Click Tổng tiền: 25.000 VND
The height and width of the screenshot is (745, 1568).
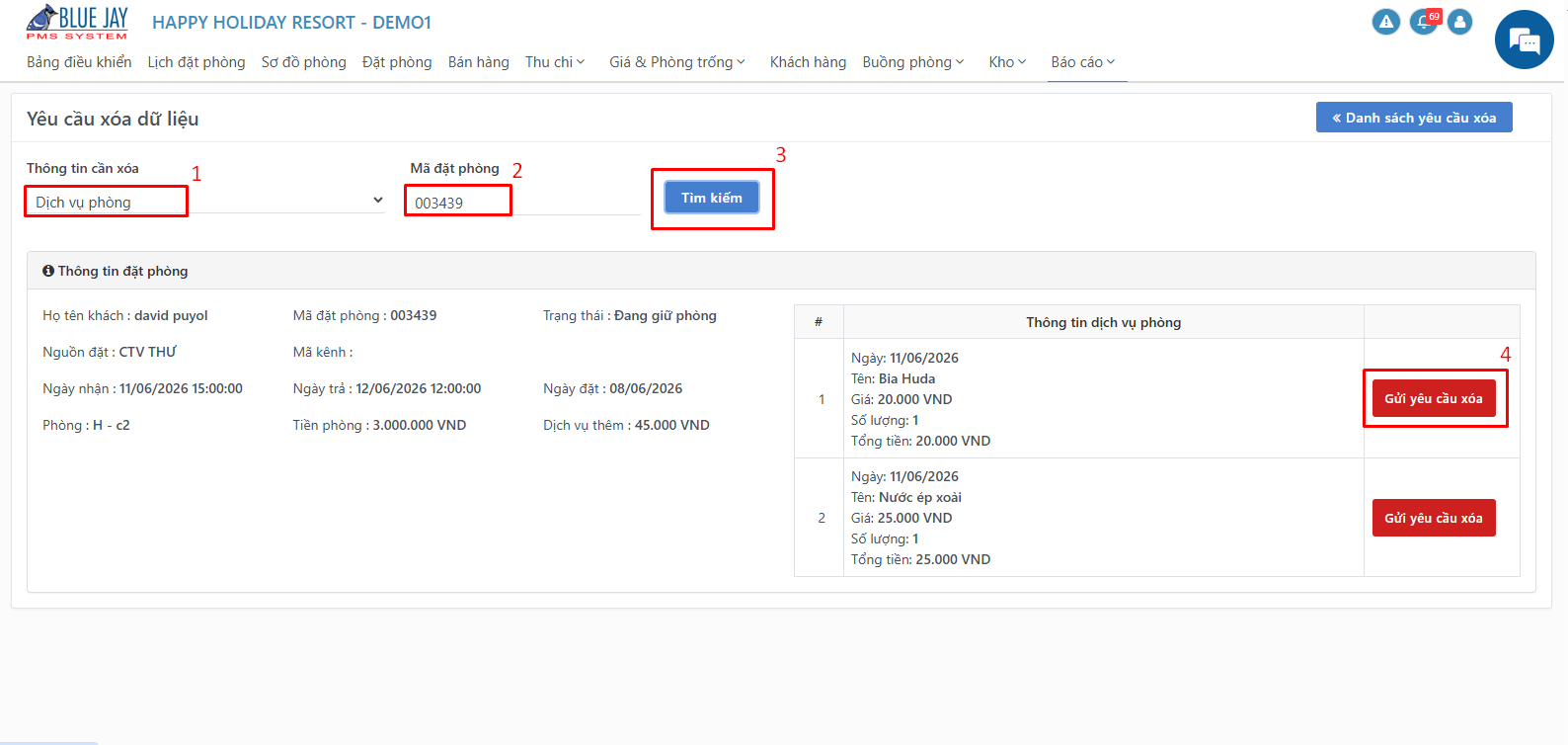pos(921,559)
